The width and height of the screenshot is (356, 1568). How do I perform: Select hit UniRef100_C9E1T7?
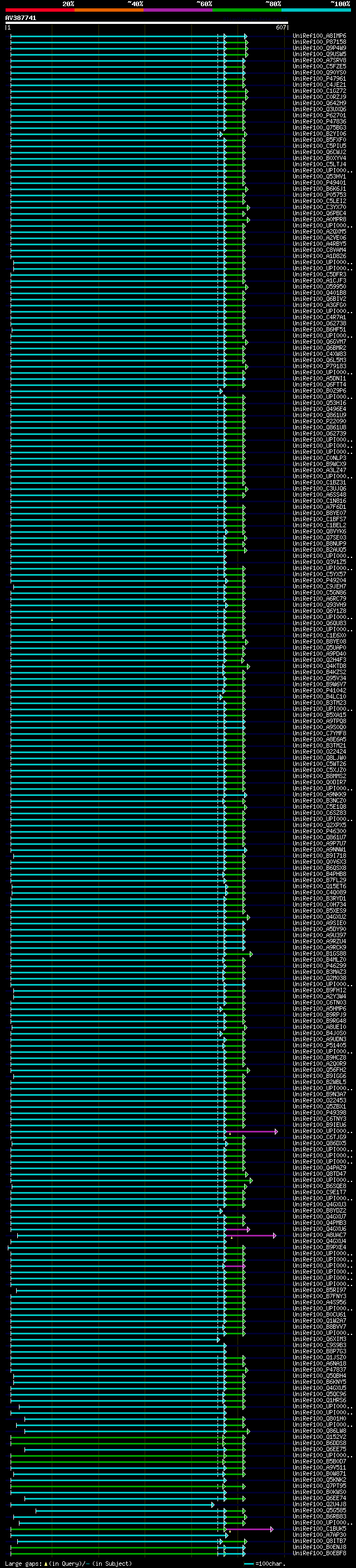(319, 1192)
